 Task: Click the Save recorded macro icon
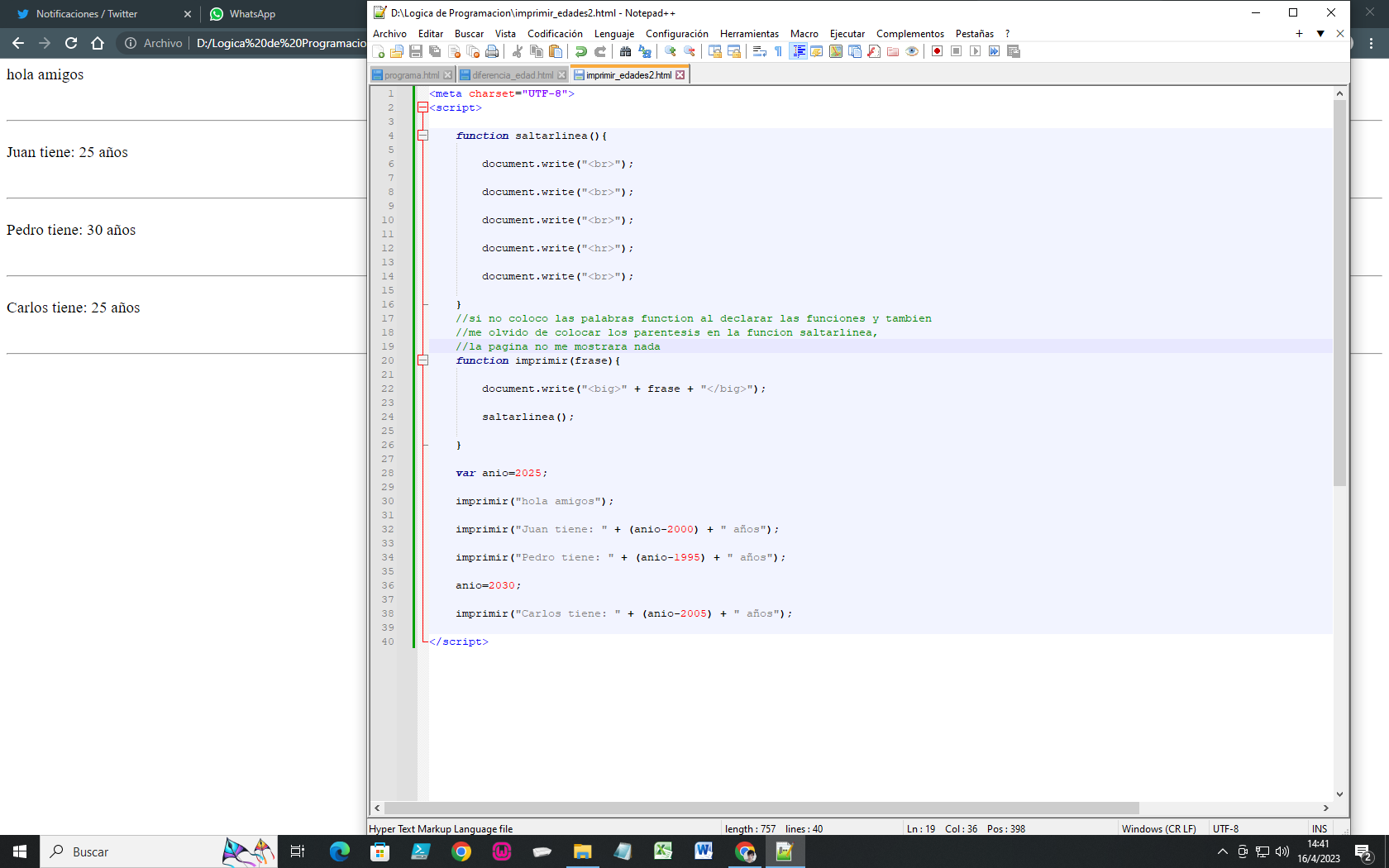[x=1014, y=51]
